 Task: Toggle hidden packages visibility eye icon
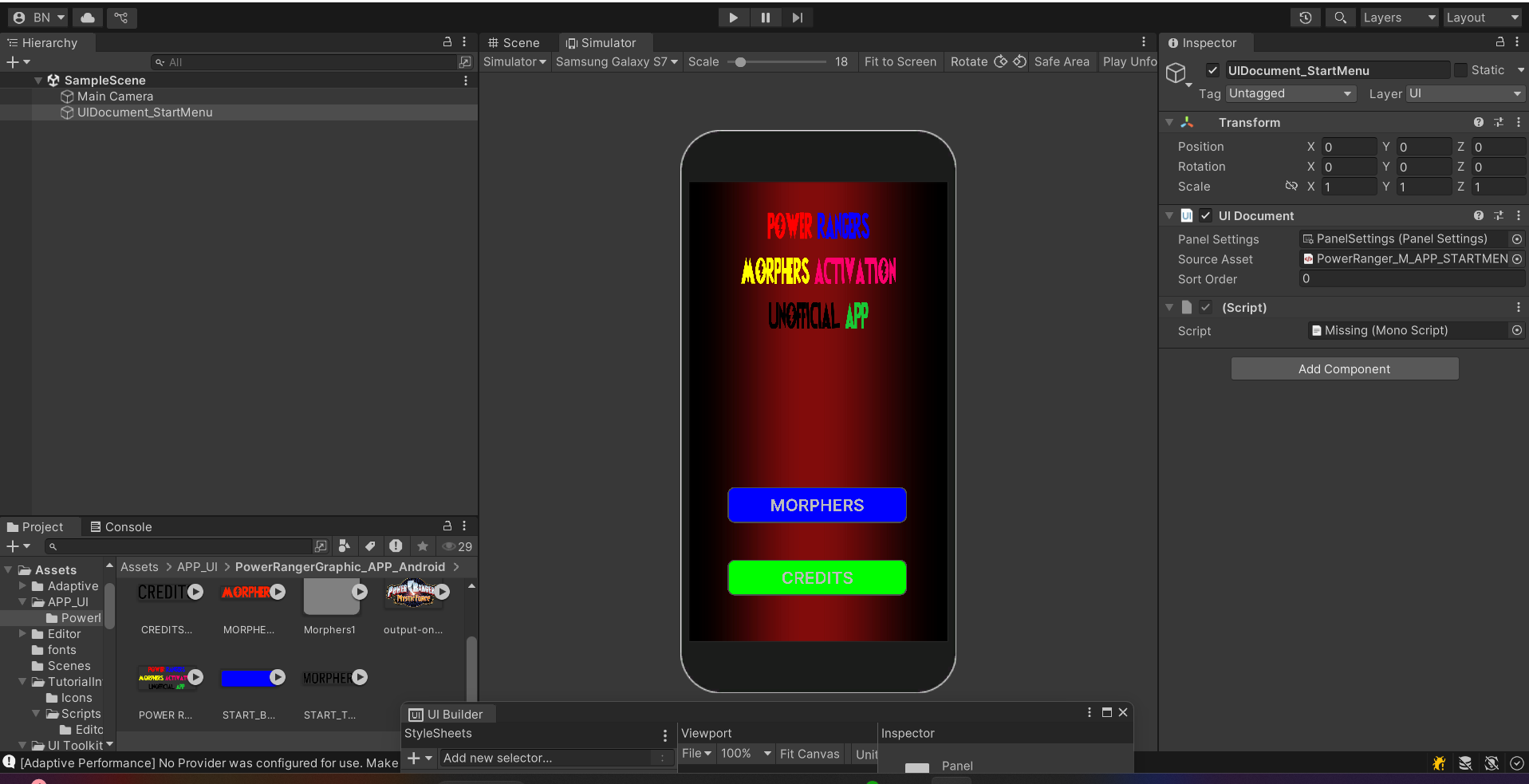point(457,546)
